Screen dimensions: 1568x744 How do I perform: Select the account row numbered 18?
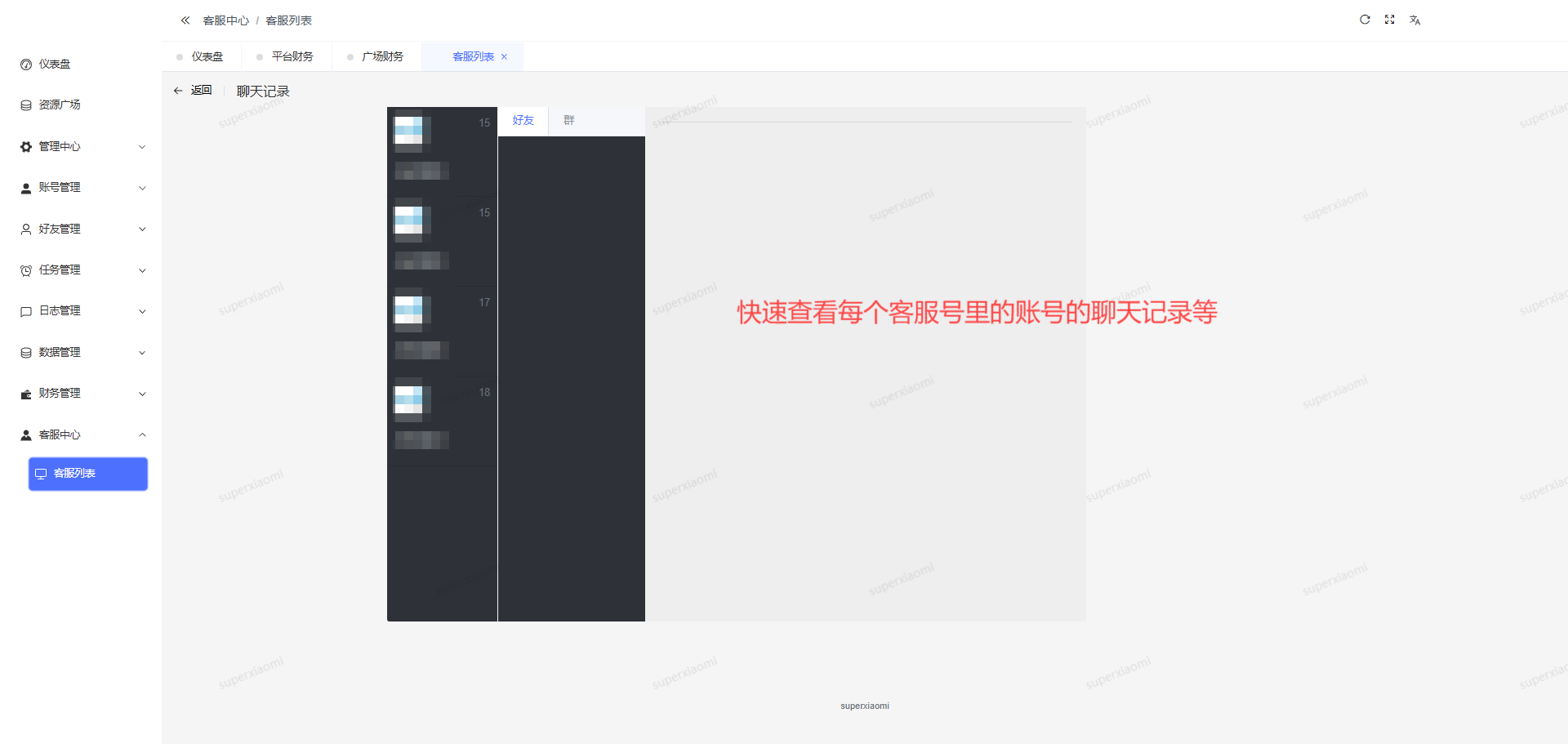click(442, 421)
